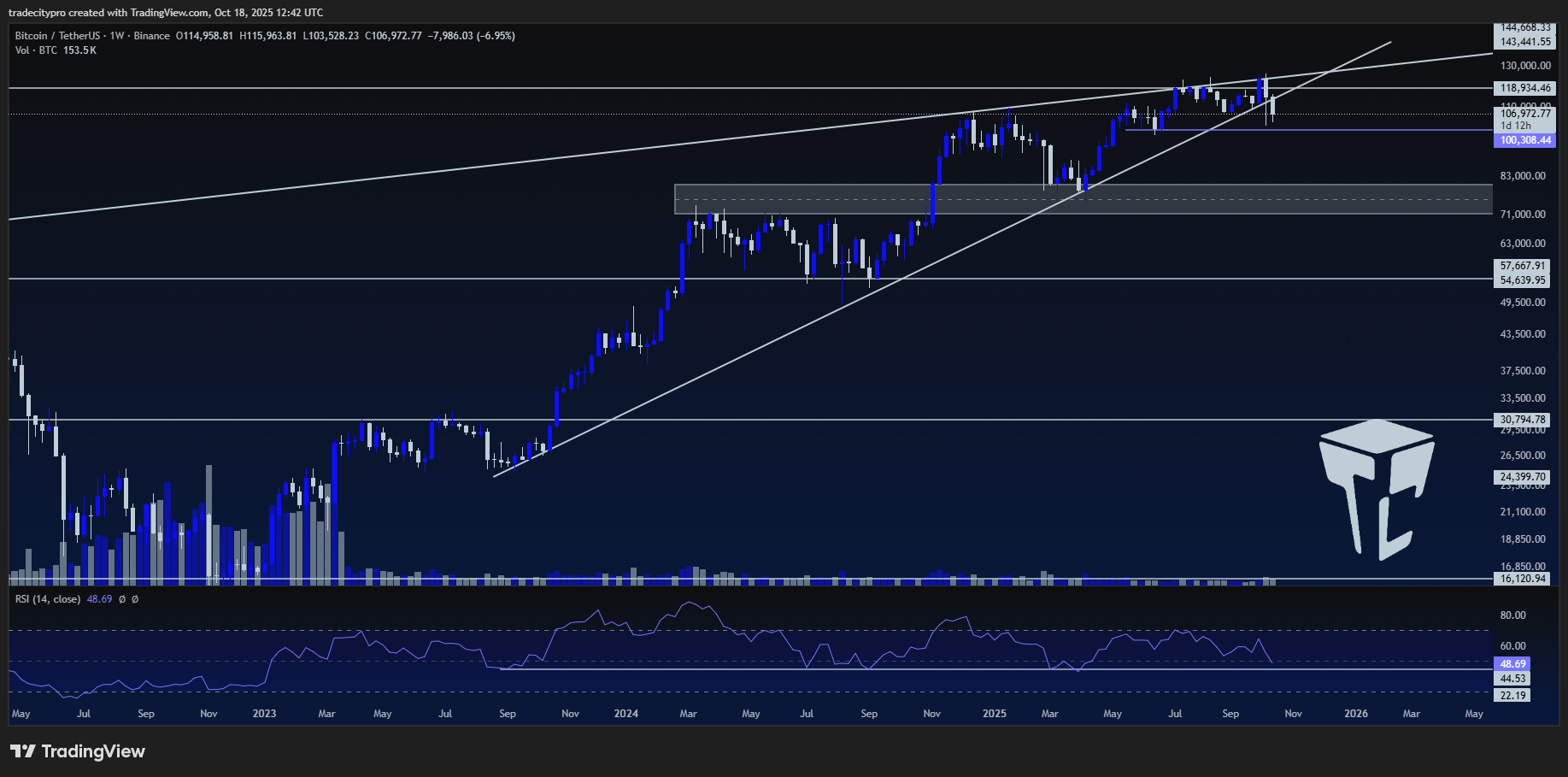This screenshot has height=777, width=1568.
Task: Click the RSI level label 22.19
Action: (1512, 696)
